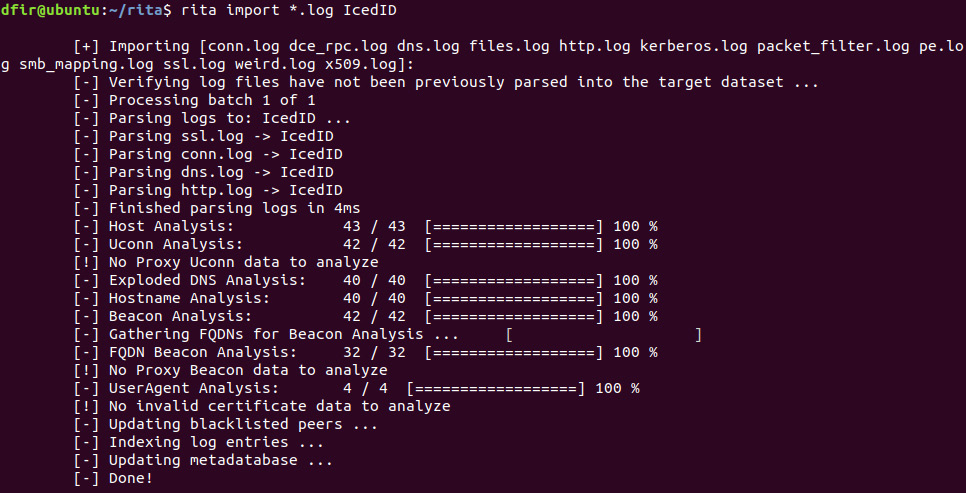Click the 'Done!' output line

click(113, 478)
